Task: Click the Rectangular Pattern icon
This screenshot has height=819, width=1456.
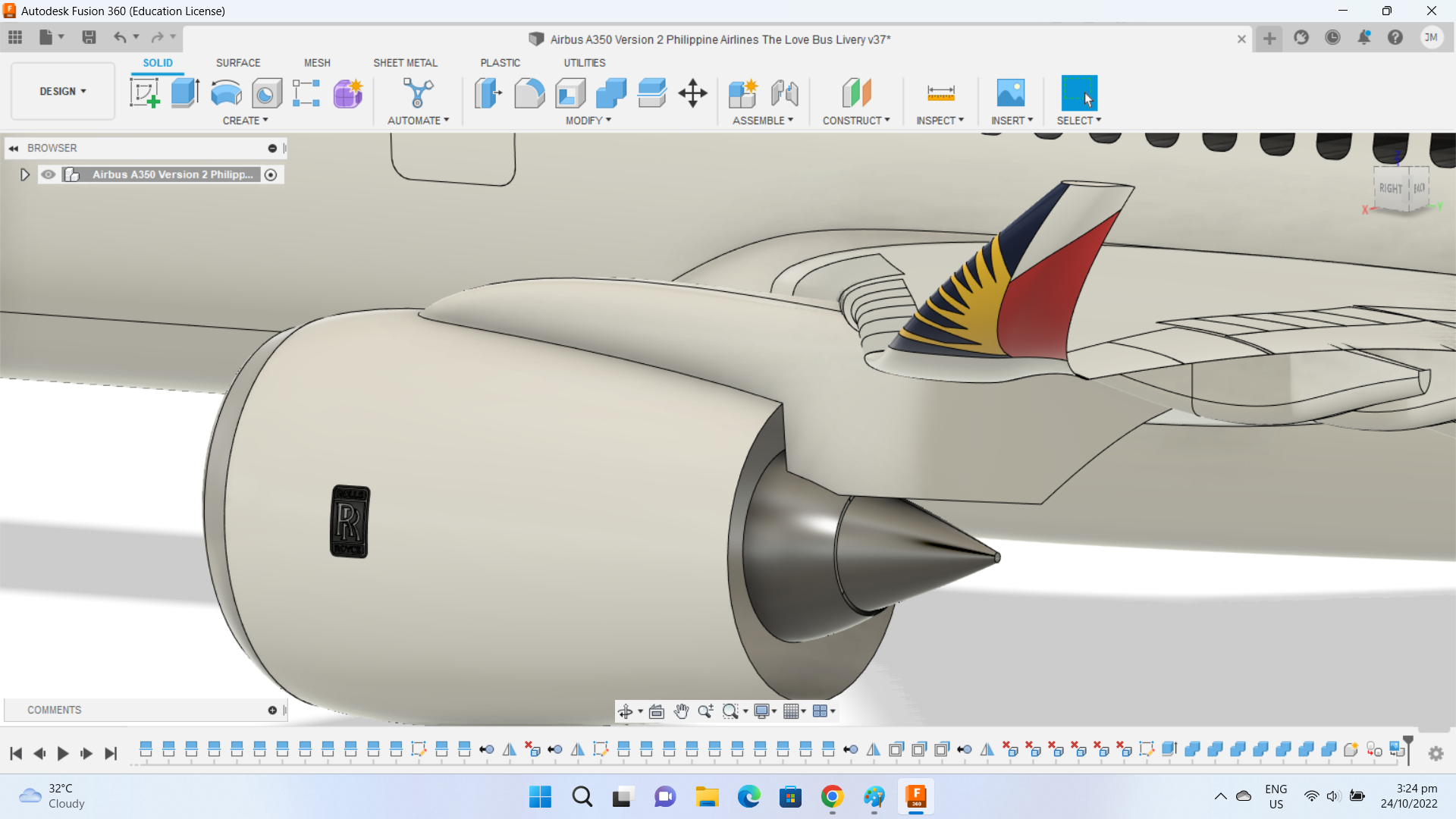Action: click(306, 93)
